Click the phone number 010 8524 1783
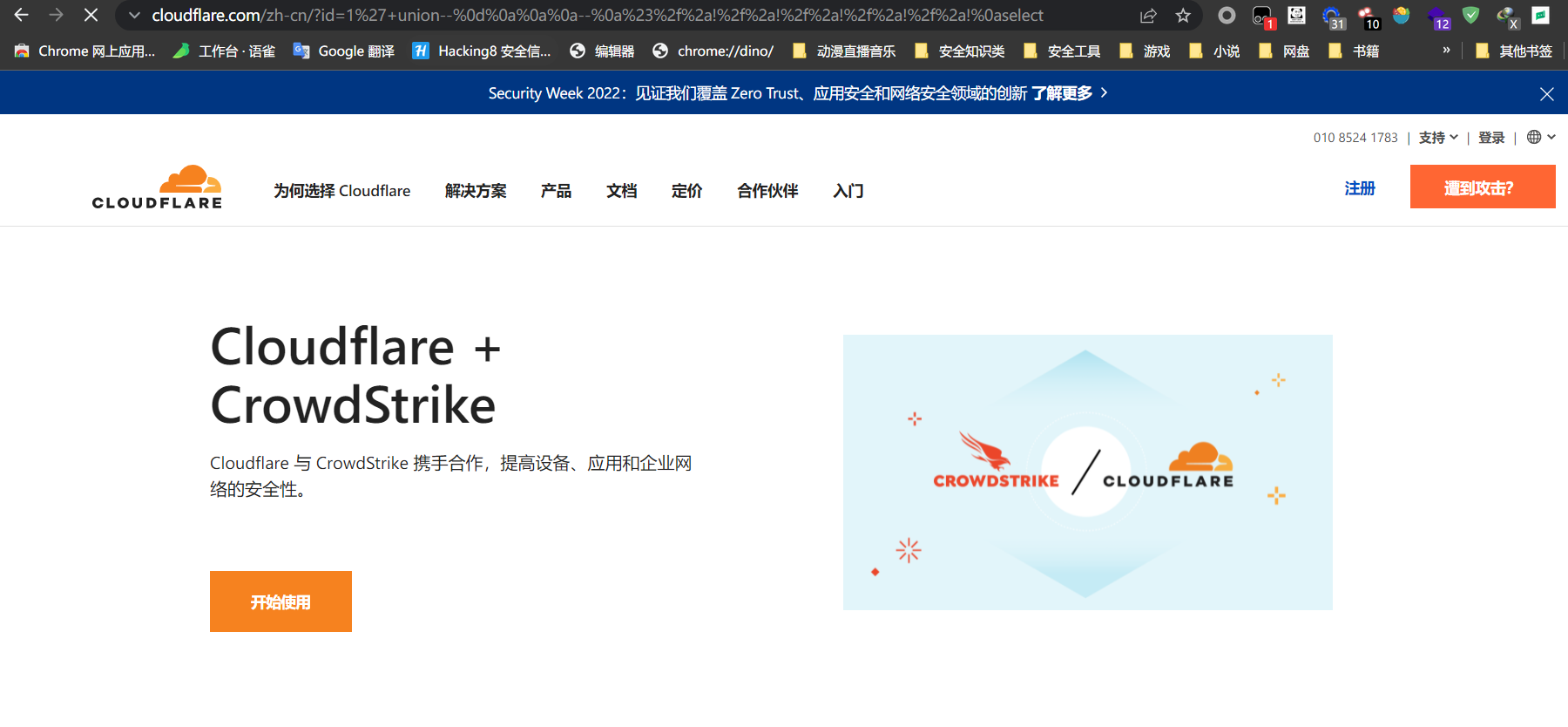Viewport: 1568px width, 727px height. pyautogui.click(x=1355, y=138)
